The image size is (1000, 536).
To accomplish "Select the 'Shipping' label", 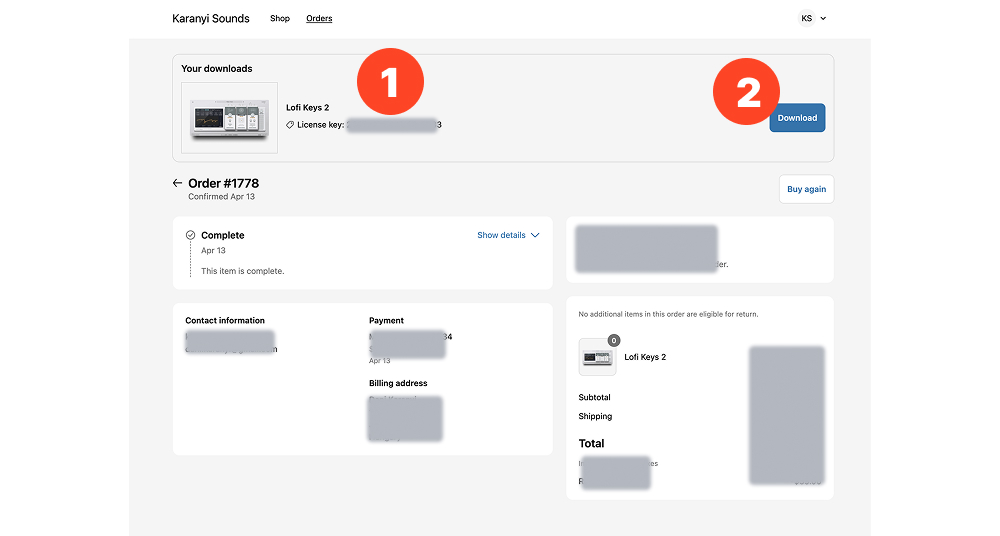I will click(595, 416).
